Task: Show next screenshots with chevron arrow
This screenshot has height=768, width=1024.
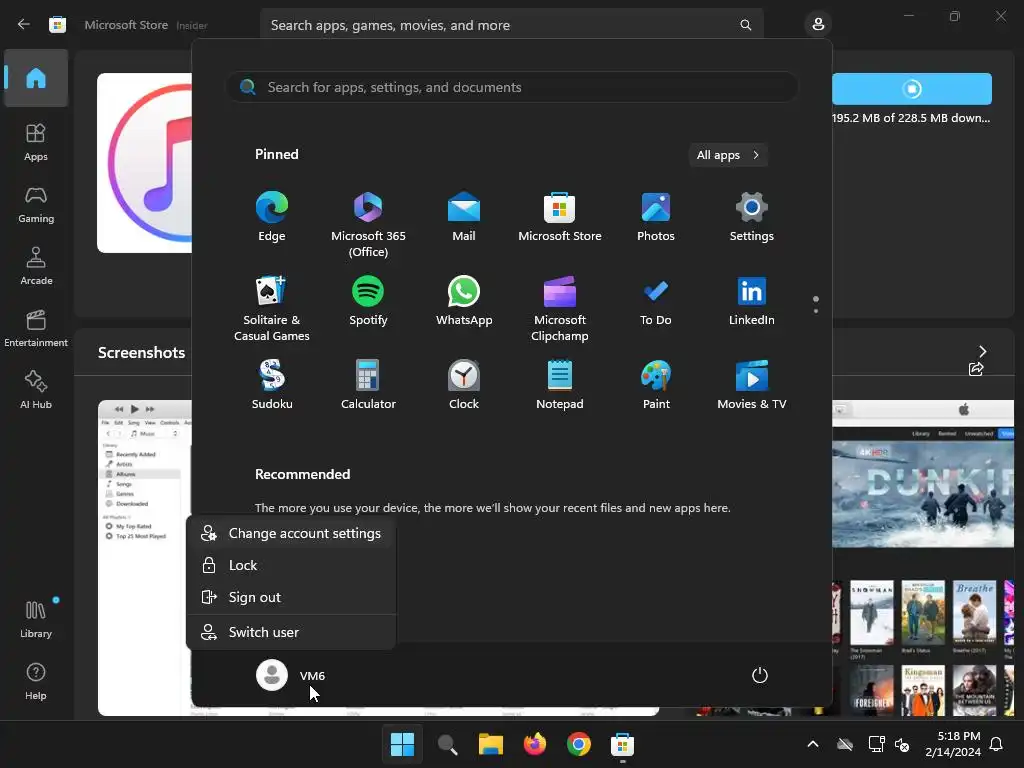Action: coord(982,351)
